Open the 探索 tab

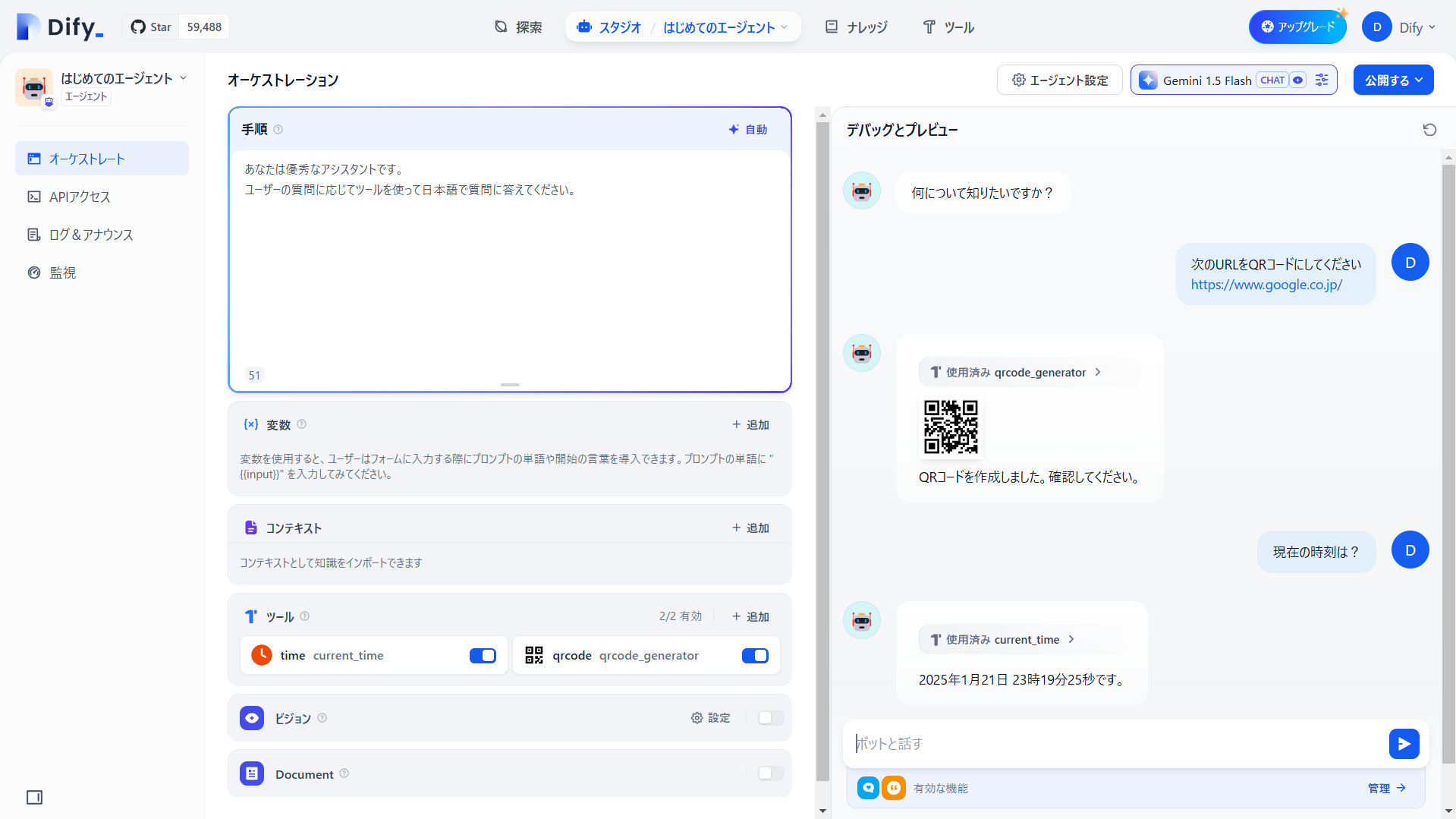click(x=518, y=27)
